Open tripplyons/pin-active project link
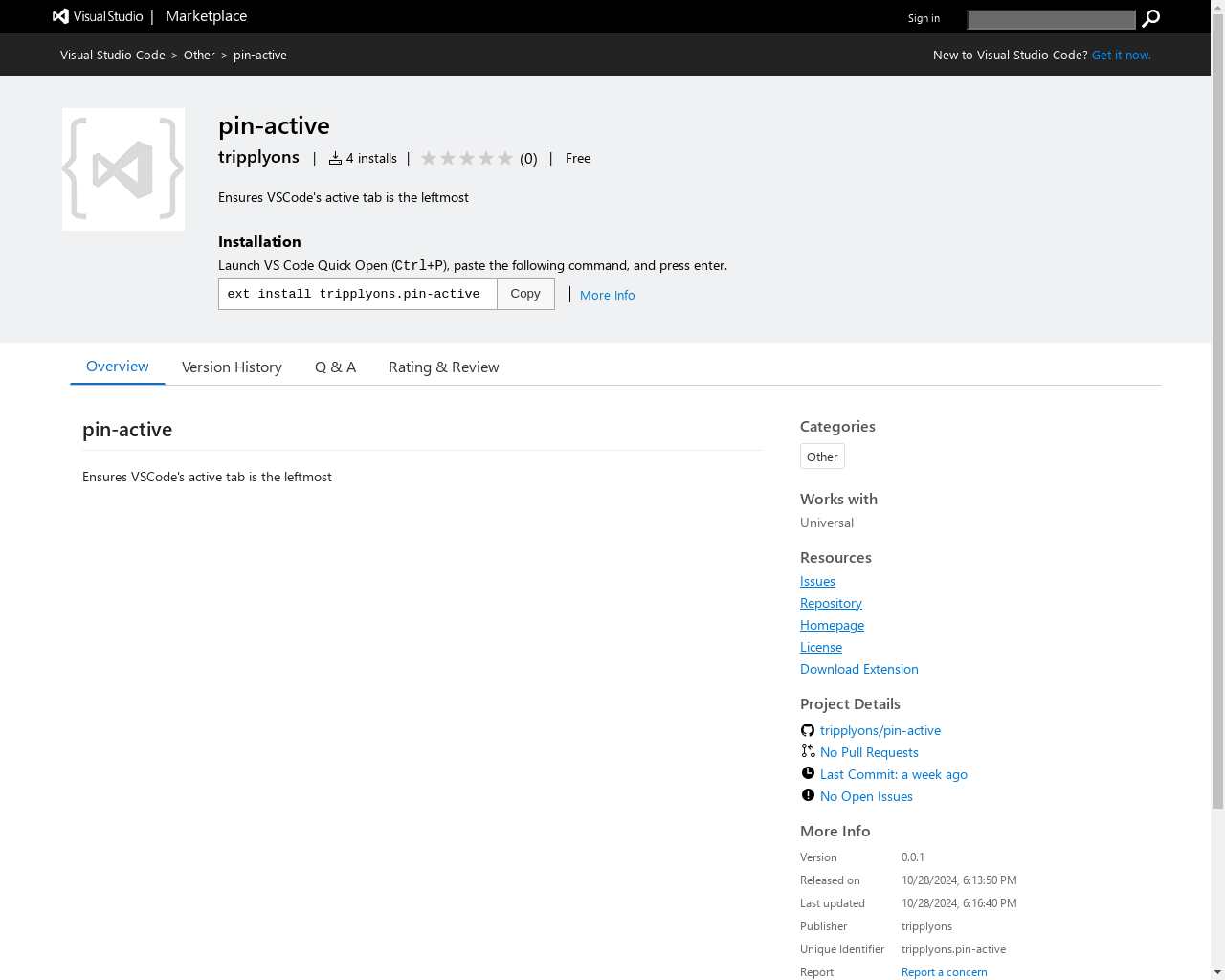 880,730
